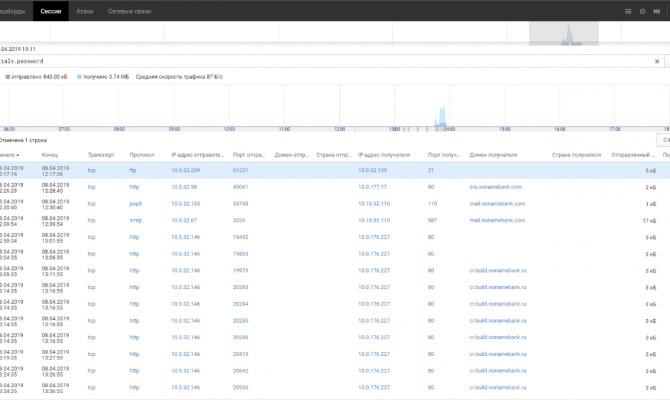Select the row ending at 12:28:45
670x400 pixels.
pyautogui.click(x=335, y=187)
